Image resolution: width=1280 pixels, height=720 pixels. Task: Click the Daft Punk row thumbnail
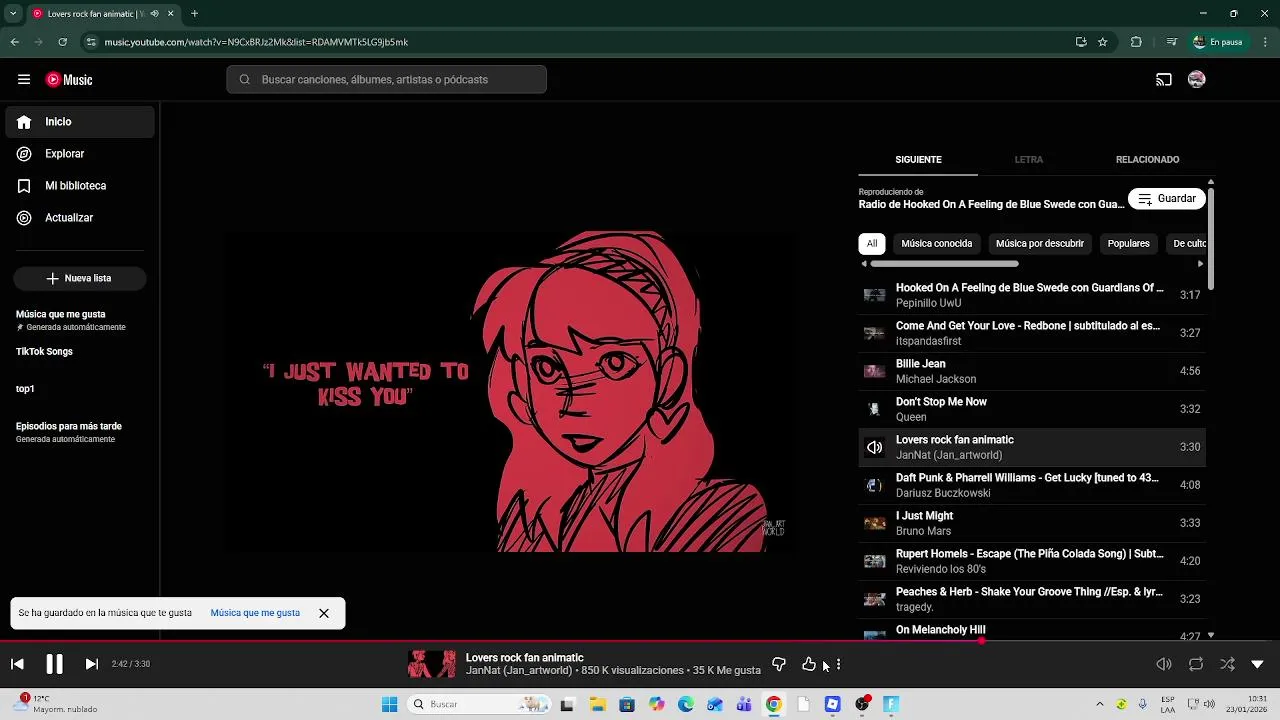pyautogui.click(x=874, y=485)
